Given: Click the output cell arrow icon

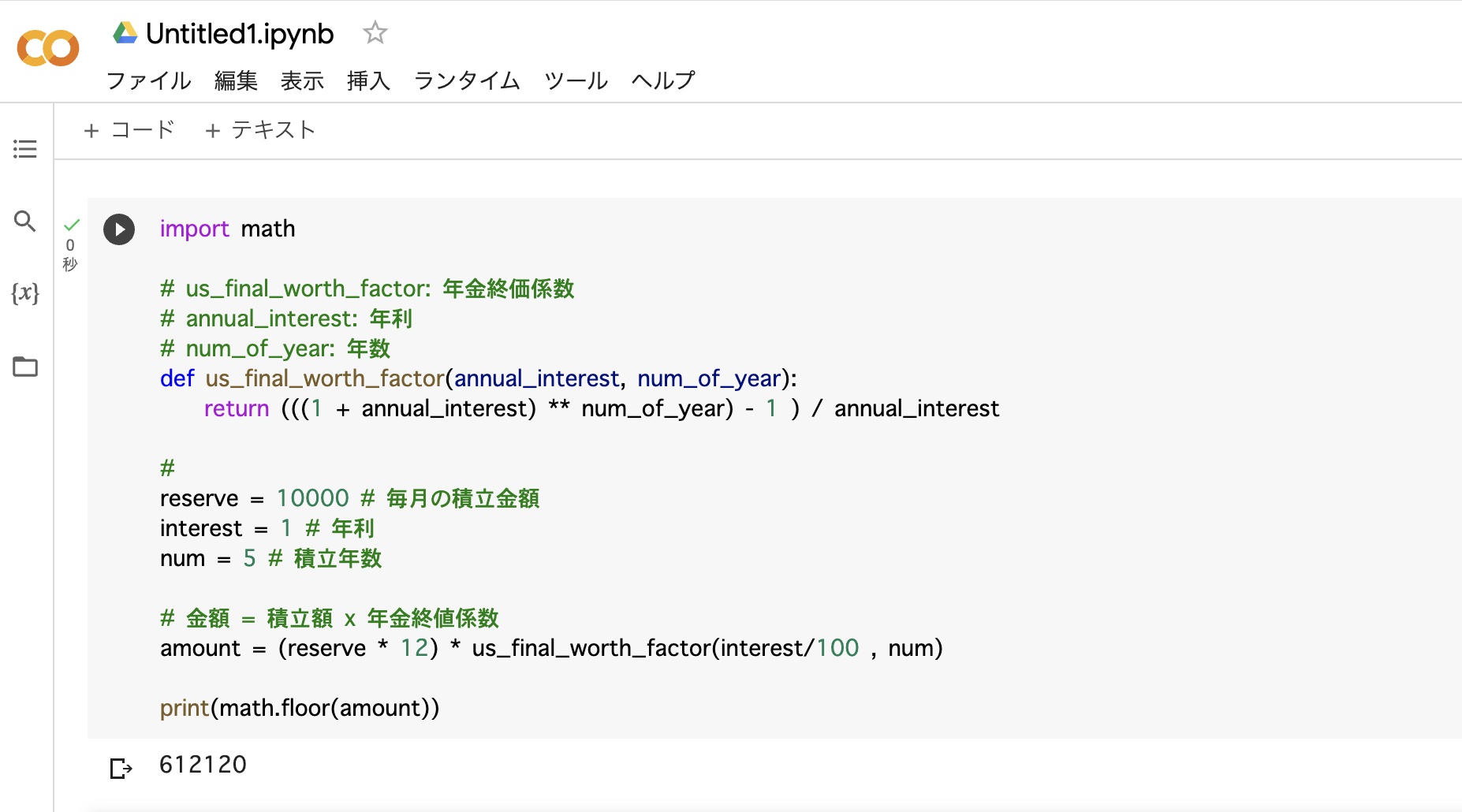Looking at the screenshot, I should 121,767.
